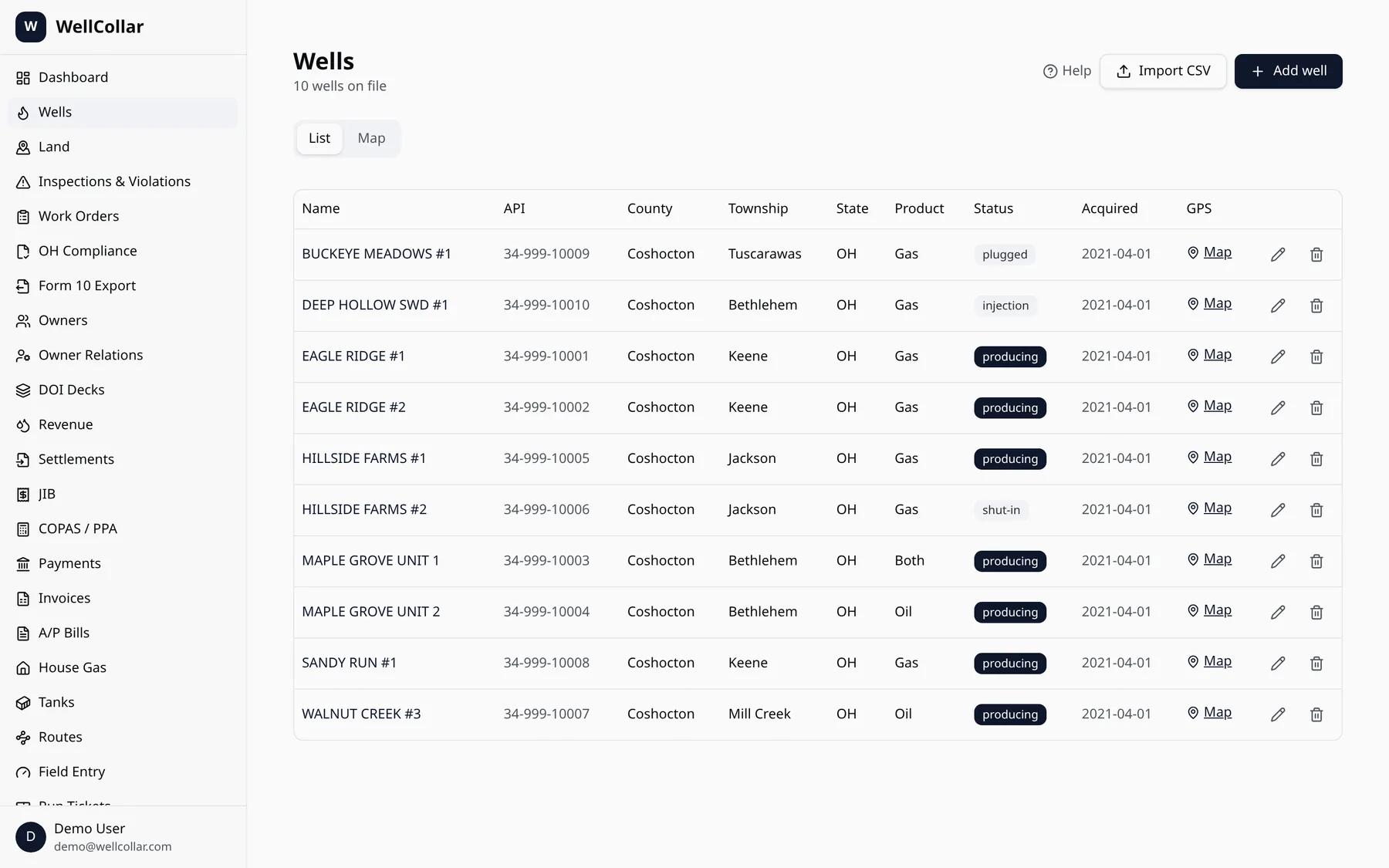Open Map link for HILLSIDE FARMS #2
This screenshot has height=868, width=1389.
[x=1209, y=508]
